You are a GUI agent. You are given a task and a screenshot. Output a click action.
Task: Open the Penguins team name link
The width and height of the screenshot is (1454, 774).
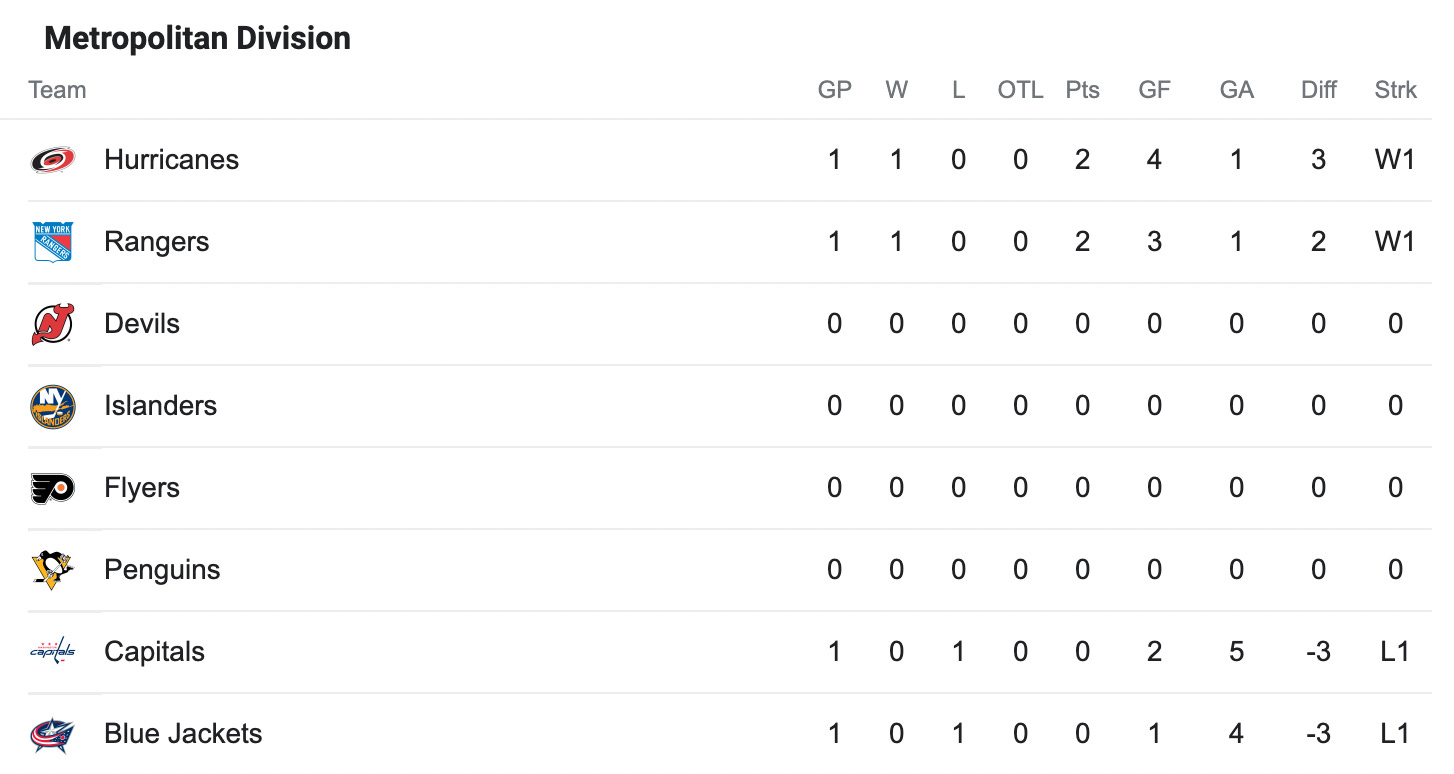click(x=162, y=570)
